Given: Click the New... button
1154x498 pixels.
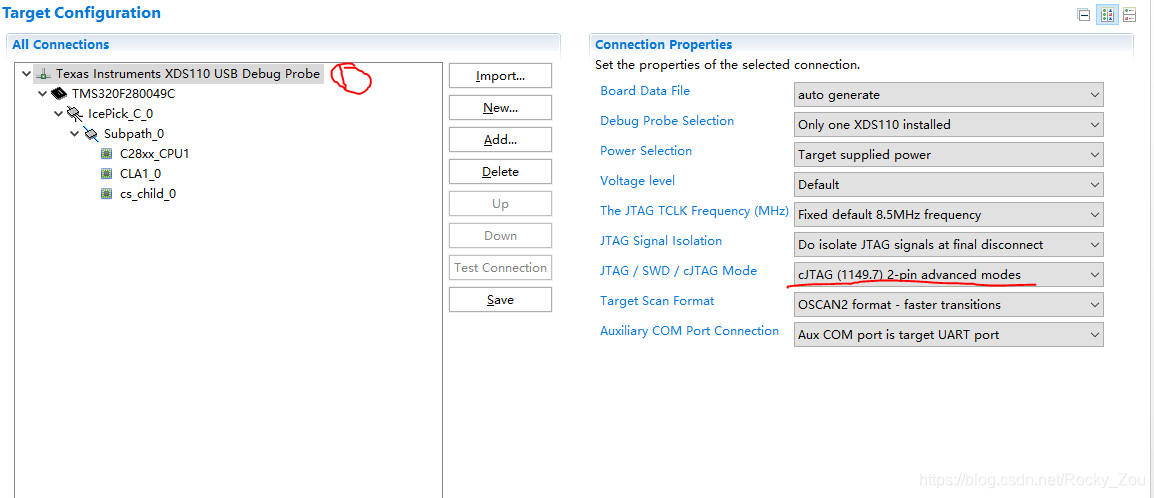Looking at the screenshot, I should [x=500, y=107].
